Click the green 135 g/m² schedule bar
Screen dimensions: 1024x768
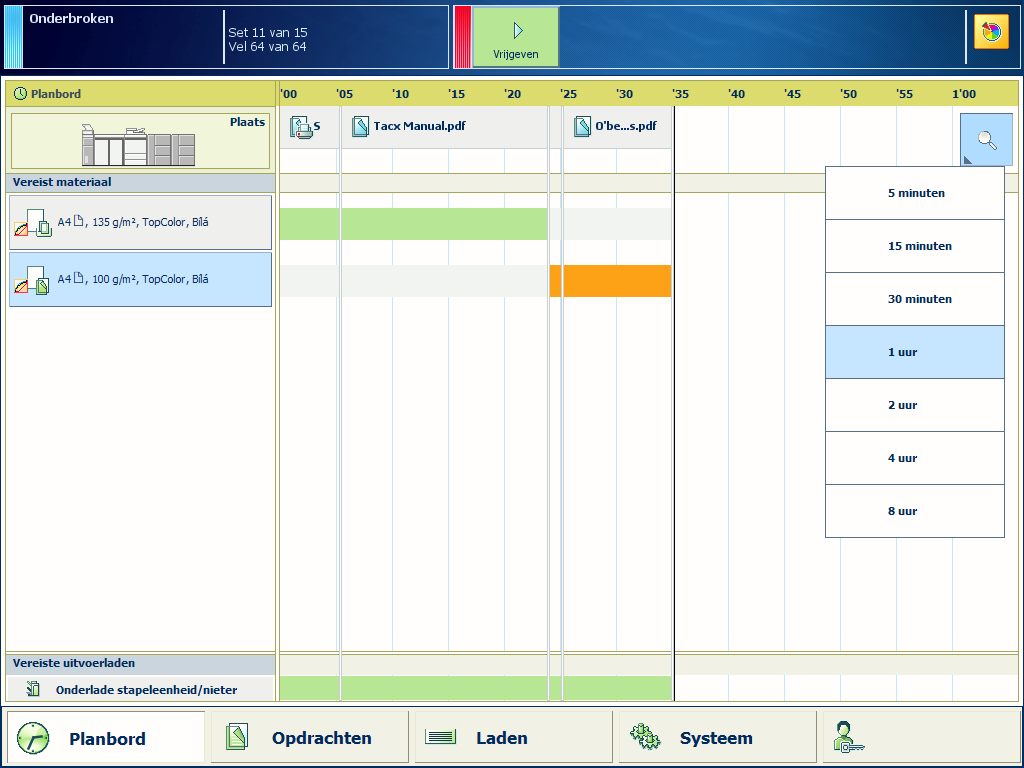coord(413,224)
